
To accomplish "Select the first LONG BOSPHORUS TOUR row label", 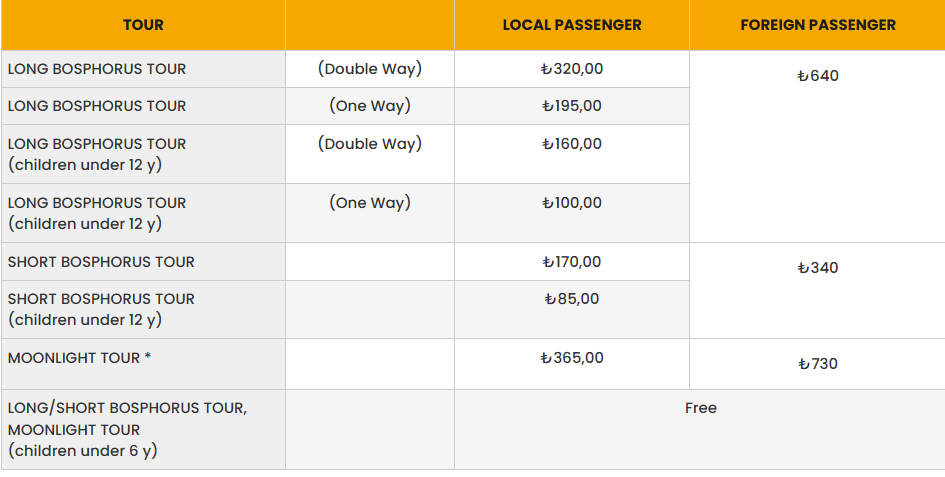I will click(97, 69).
